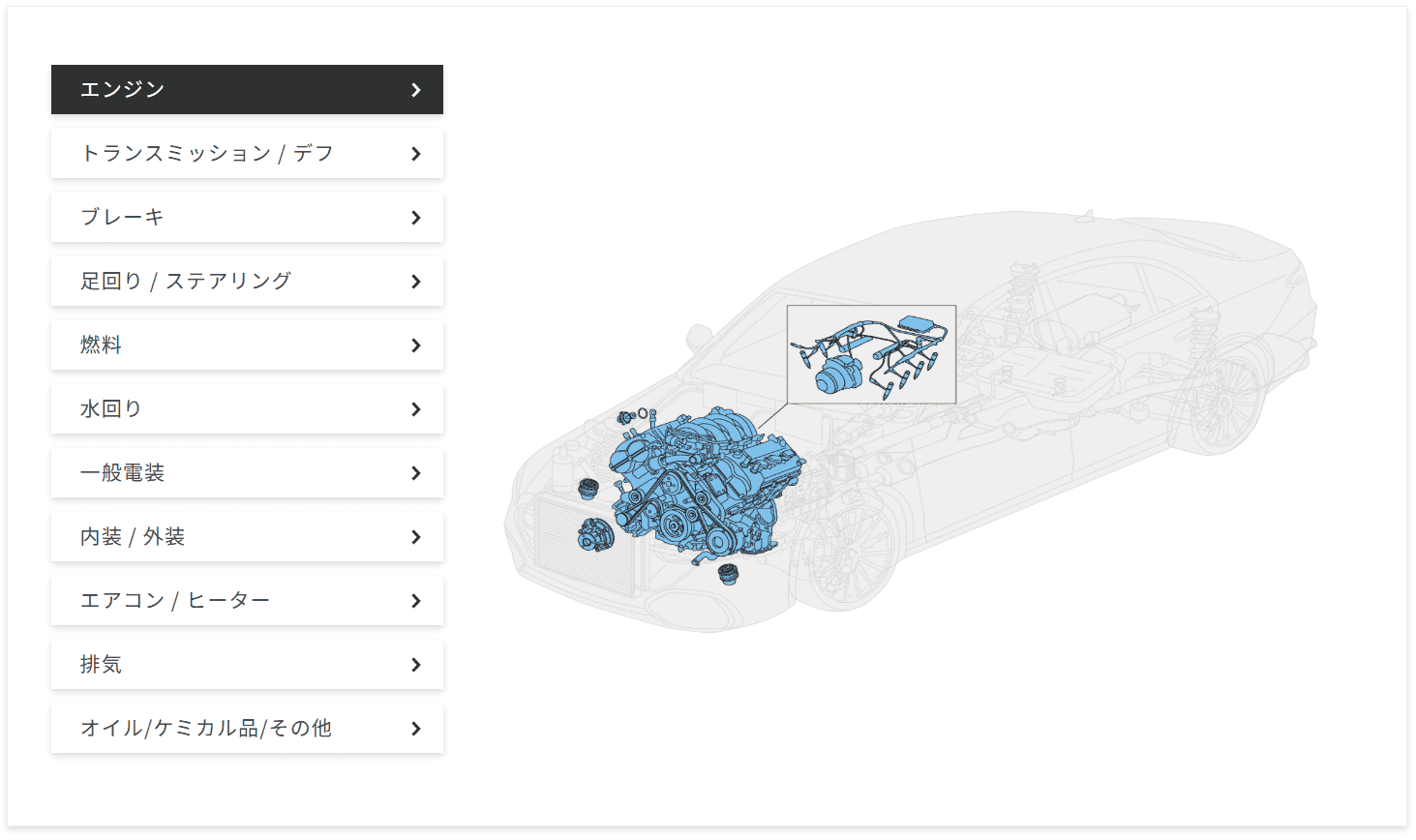The image size is (1416, 840).
Task: Click the blue engine mount below the engine
Action: [x=729, y=574]
